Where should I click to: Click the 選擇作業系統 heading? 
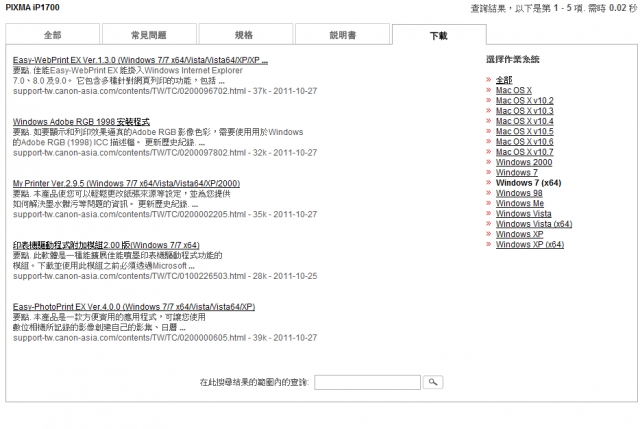[x=513, y=60]
